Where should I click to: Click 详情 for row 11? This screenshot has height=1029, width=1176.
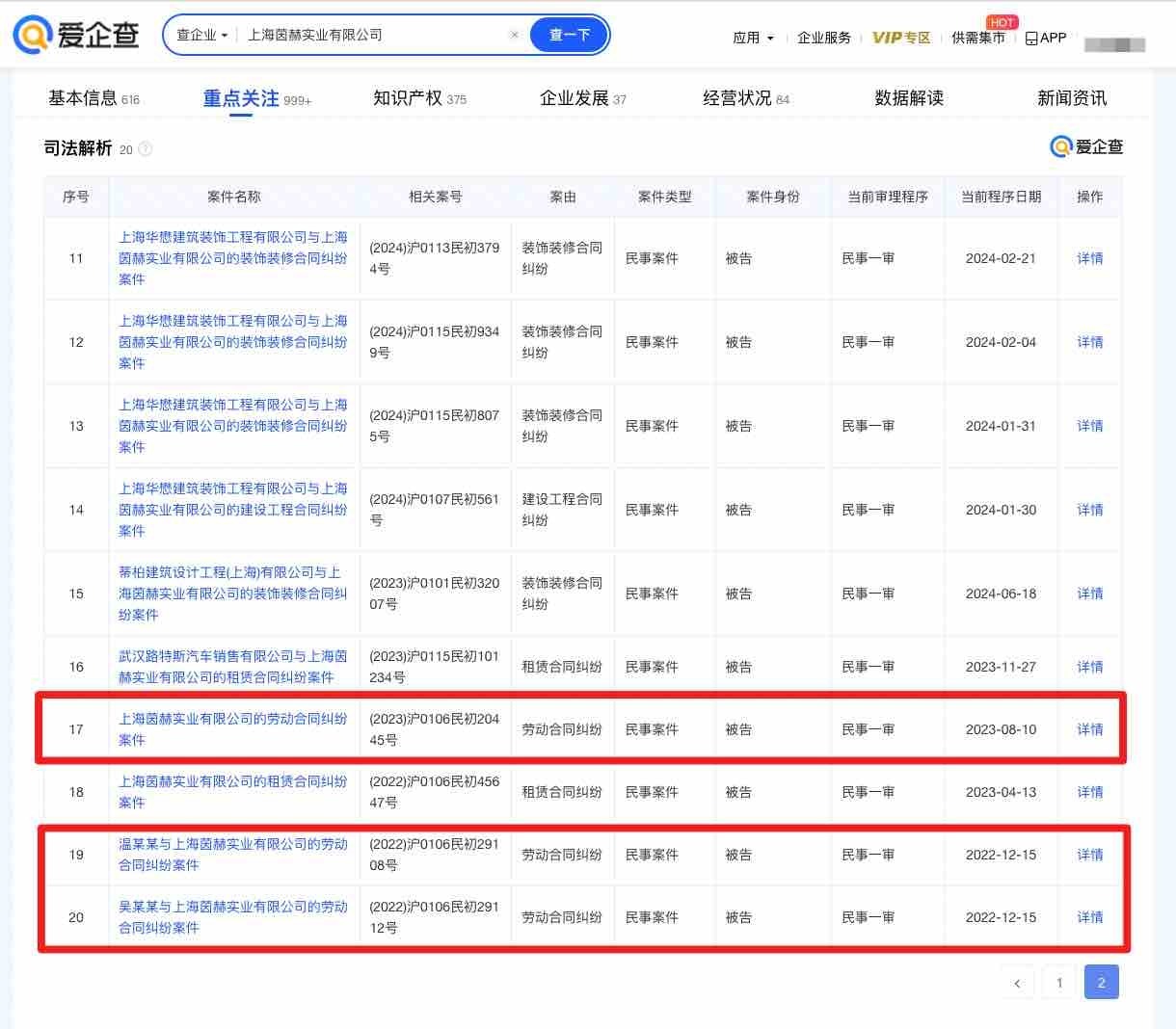point(1090,258)
